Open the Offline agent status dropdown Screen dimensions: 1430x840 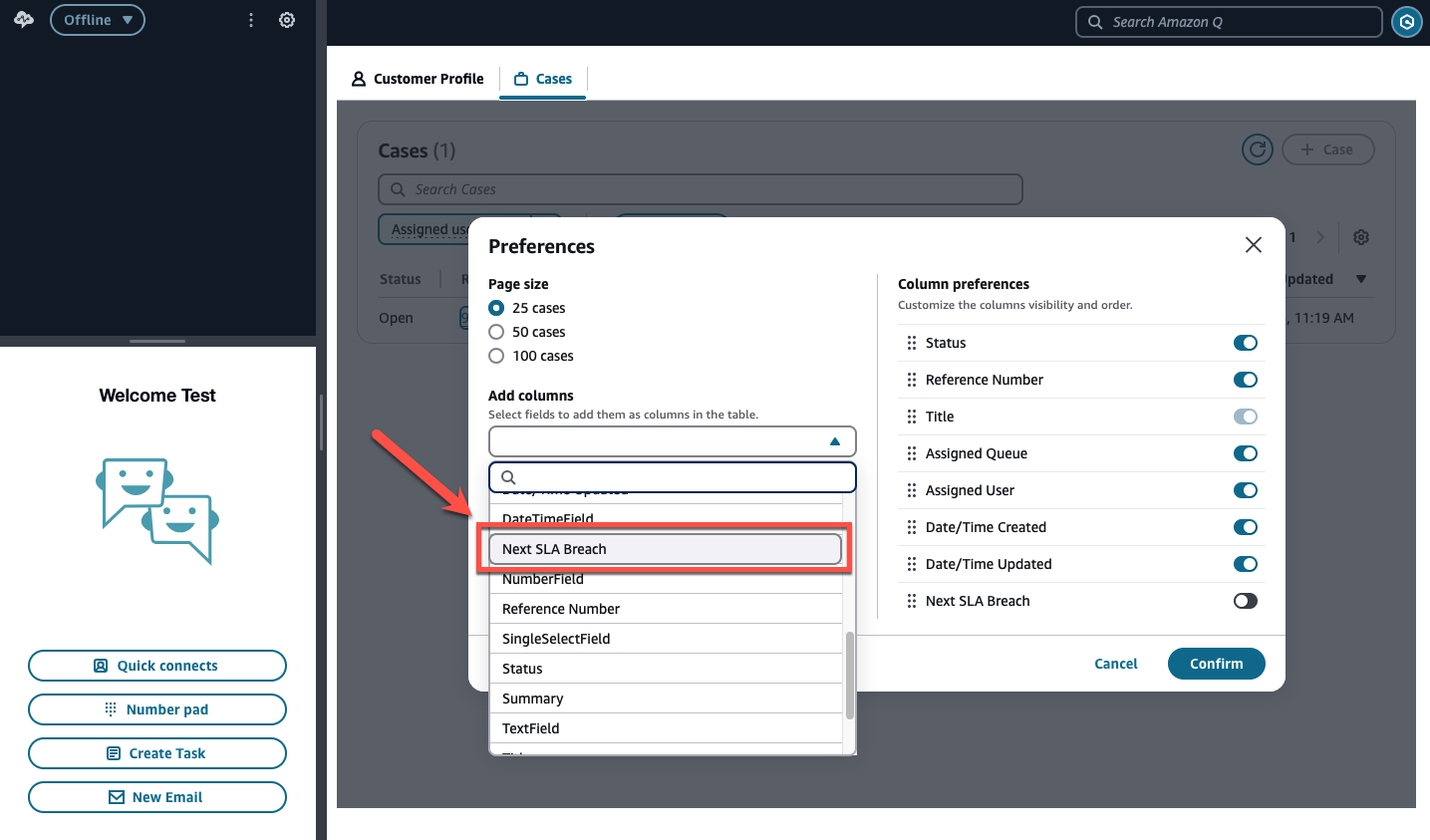point(98,20)
